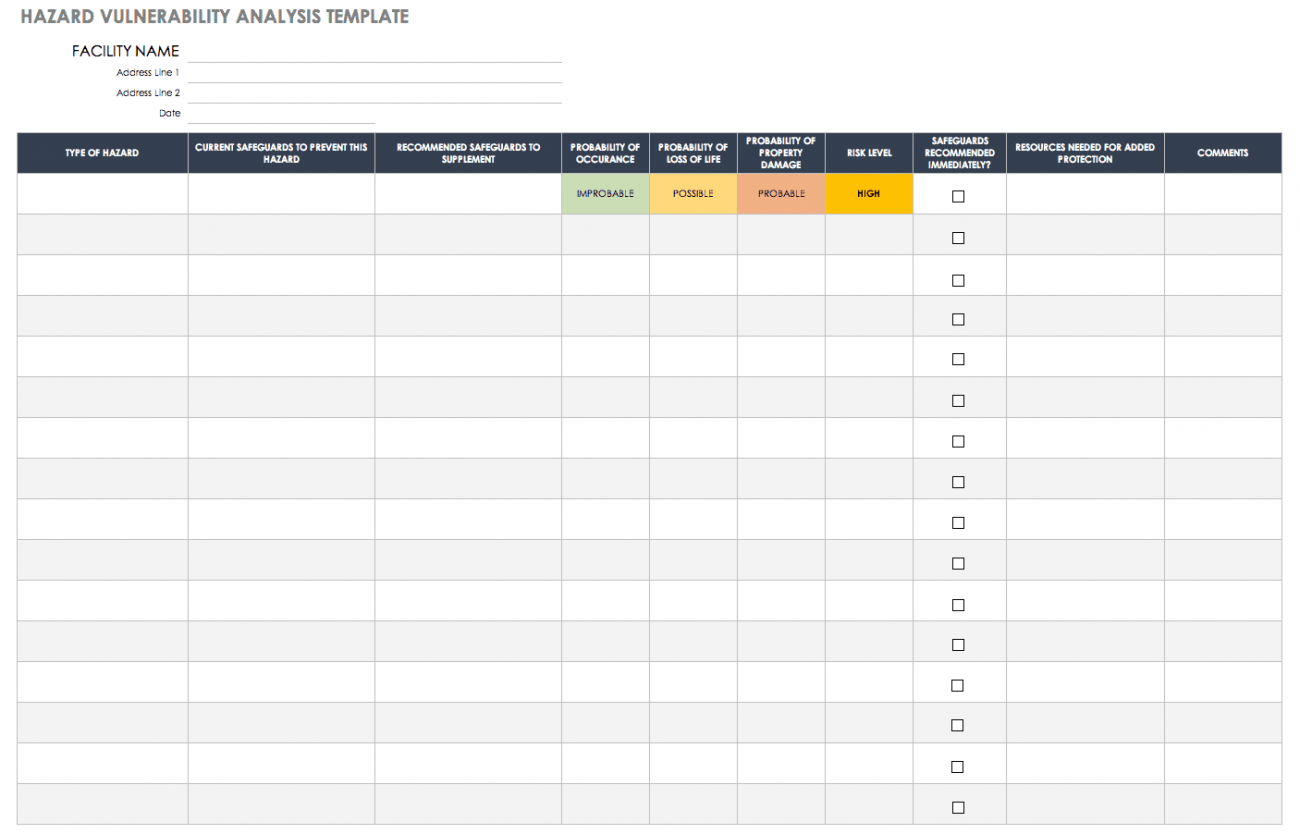The image size is (1300, 834).
Task: Click the Facility Name input line
Action: click(x=374, y=52)
